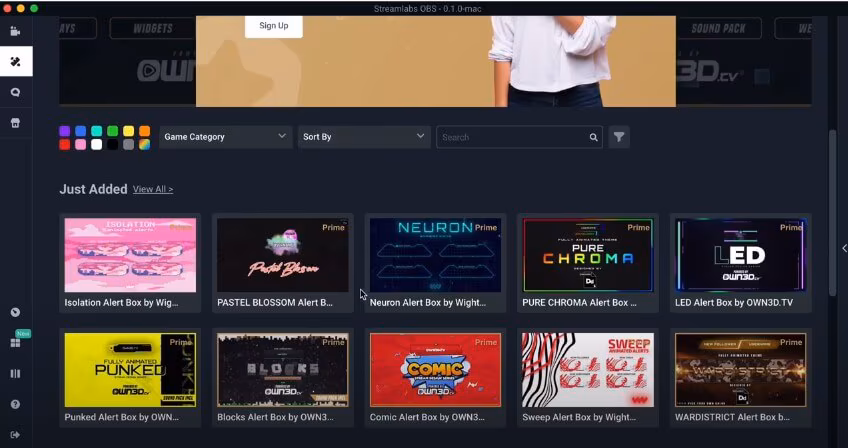This screenshot has height=448, width=848.
Task: Pick the orange color filter swatch
Action: (144, 131)
